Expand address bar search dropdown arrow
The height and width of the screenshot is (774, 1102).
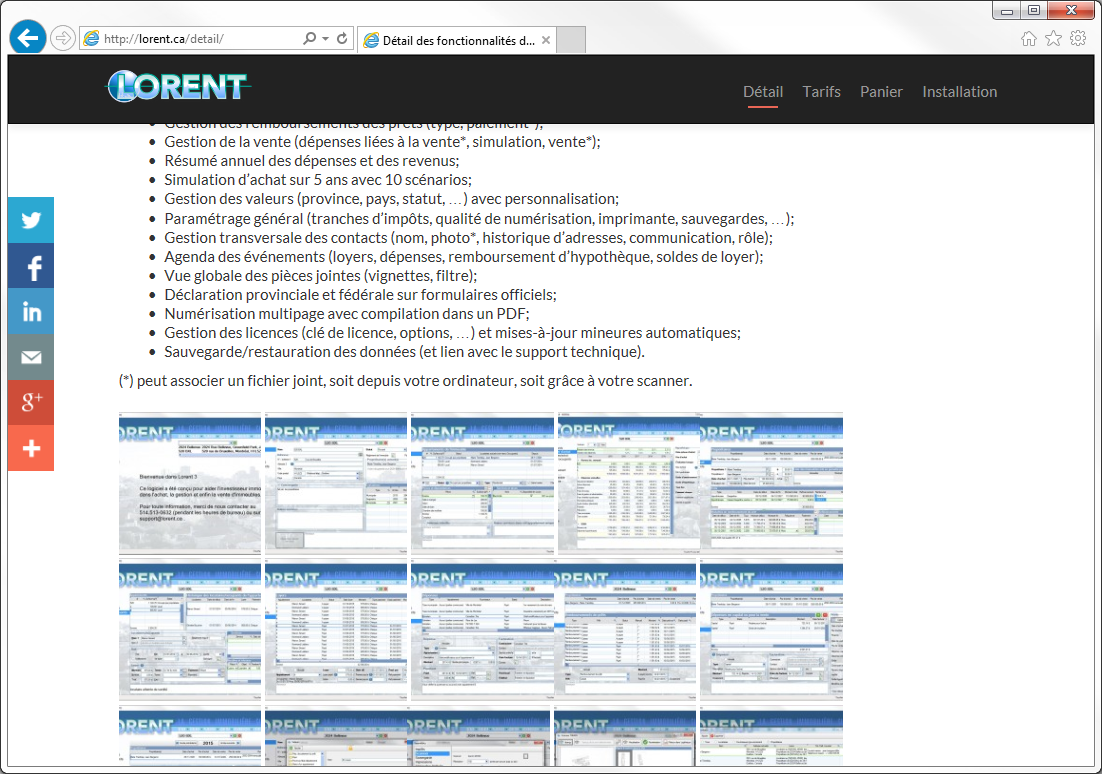[x=326, y=39]
